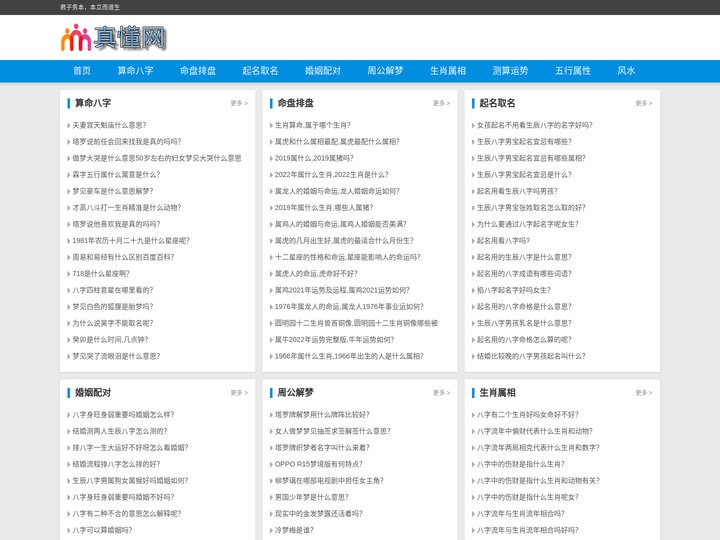Select 起名取名 in the navigation bar

point(260,71)
